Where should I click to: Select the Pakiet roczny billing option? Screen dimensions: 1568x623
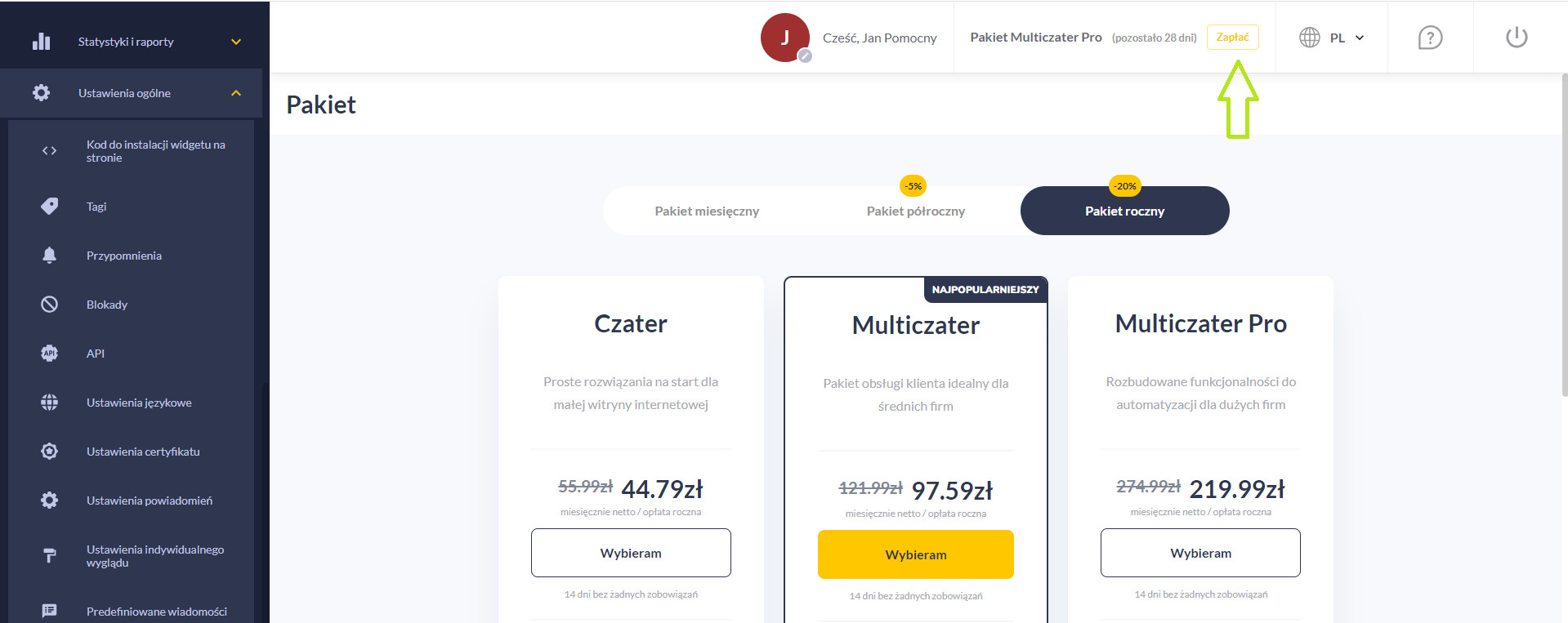pos(1125,211)
